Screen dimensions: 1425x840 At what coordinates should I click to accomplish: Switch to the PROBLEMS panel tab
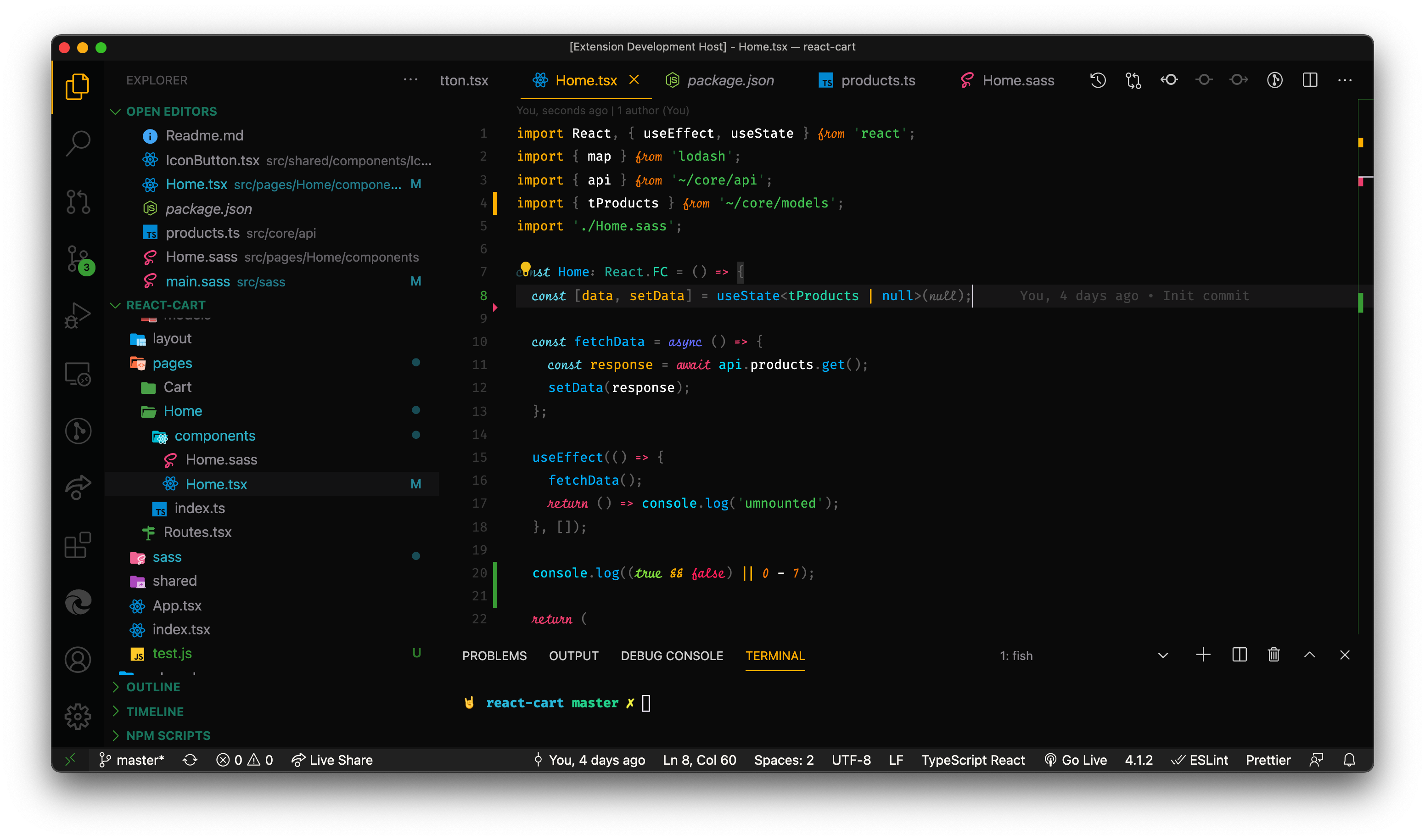(x=494, y=655)
